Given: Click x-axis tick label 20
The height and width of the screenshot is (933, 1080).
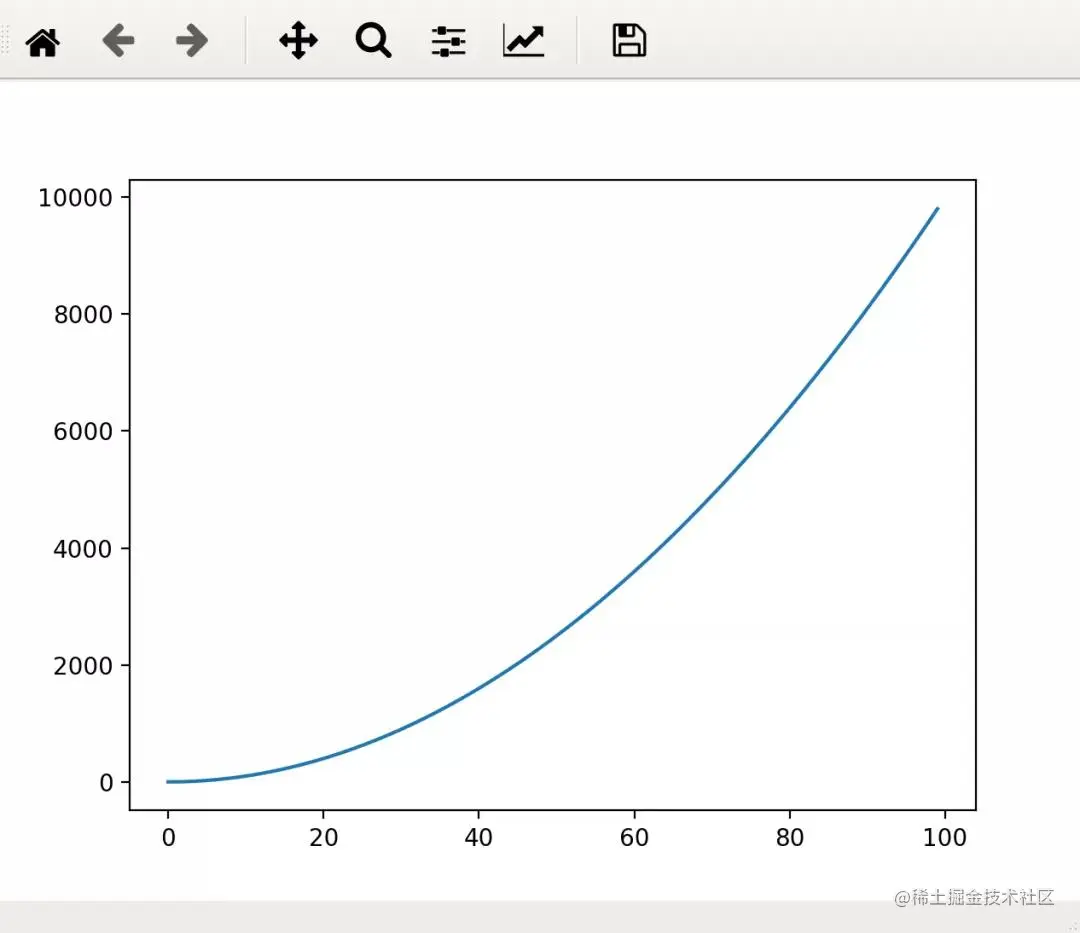Looking at the screenshot, I should click(x=323, y=838).
